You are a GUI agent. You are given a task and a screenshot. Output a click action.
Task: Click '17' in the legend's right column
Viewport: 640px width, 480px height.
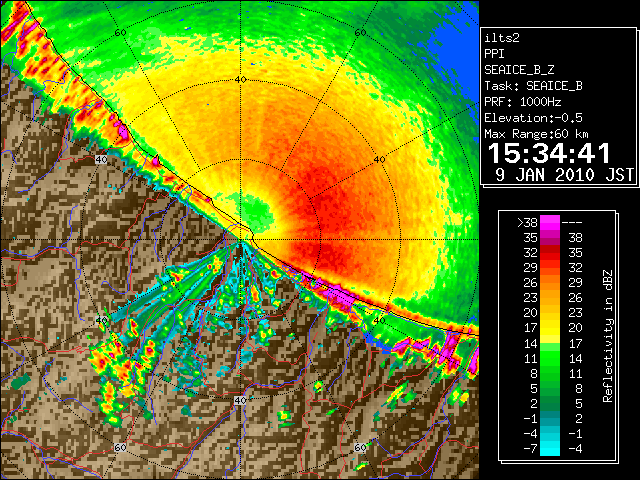pyautogui.click(x=576, y=343)
